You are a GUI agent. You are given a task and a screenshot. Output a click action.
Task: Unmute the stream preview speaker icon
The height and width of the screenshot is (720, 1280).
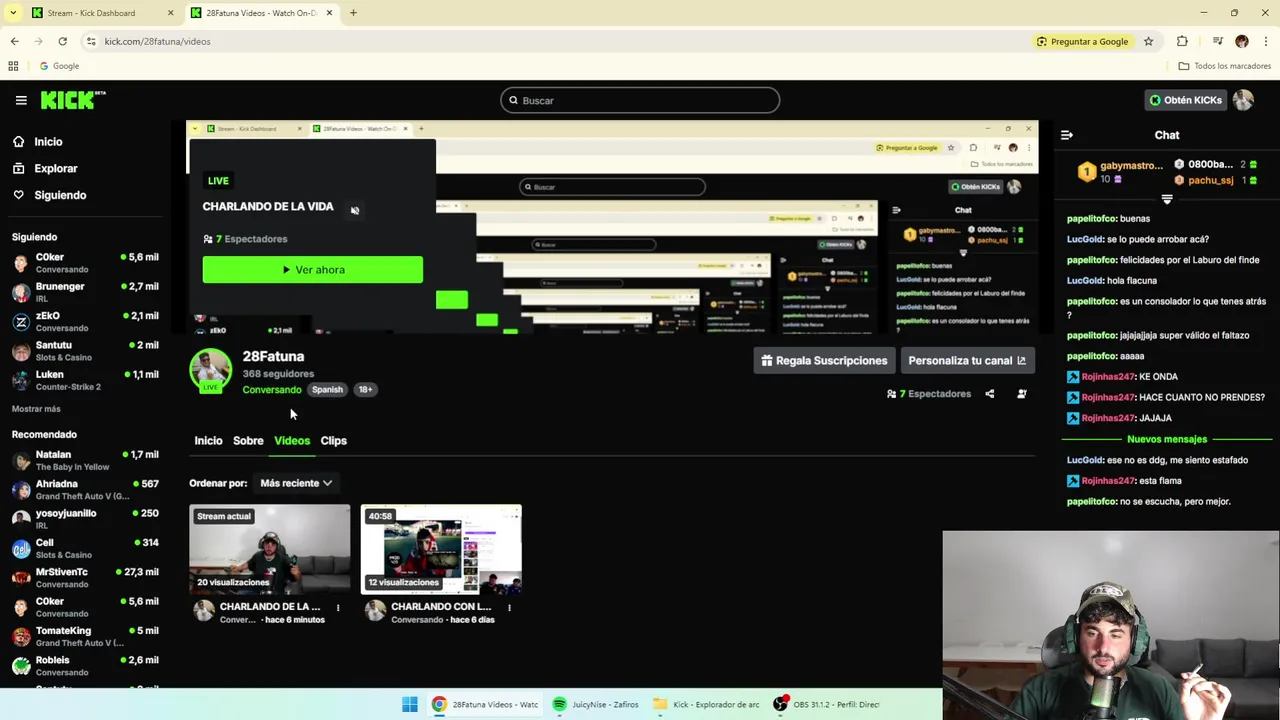[x=354, y=210]
